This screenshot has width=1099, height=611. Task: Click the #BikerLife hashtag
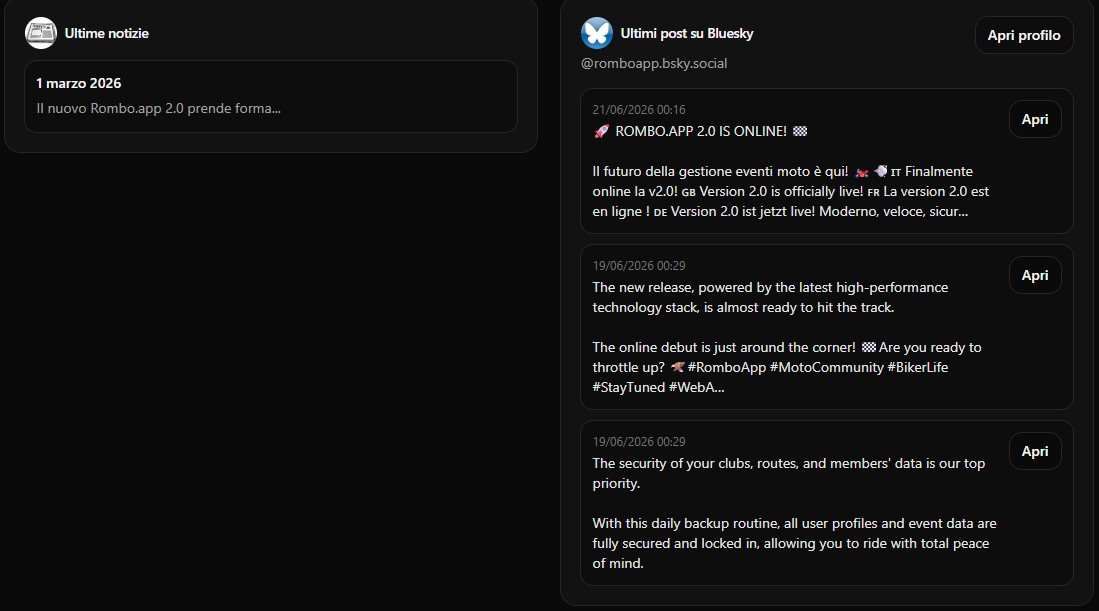[917, 367]
